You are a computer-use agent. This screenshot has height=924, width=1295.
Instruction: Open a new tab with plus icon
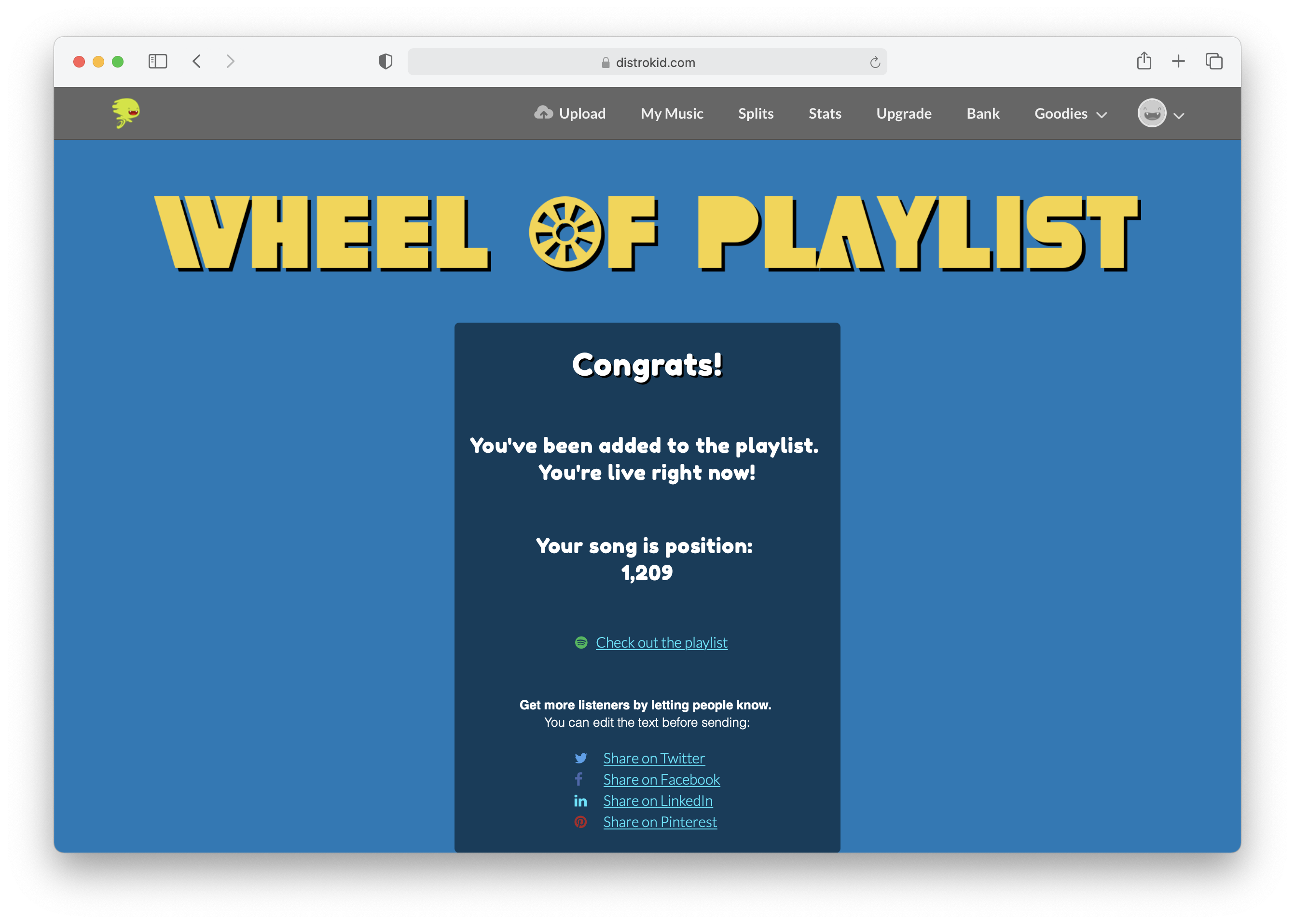[1178, 61]
